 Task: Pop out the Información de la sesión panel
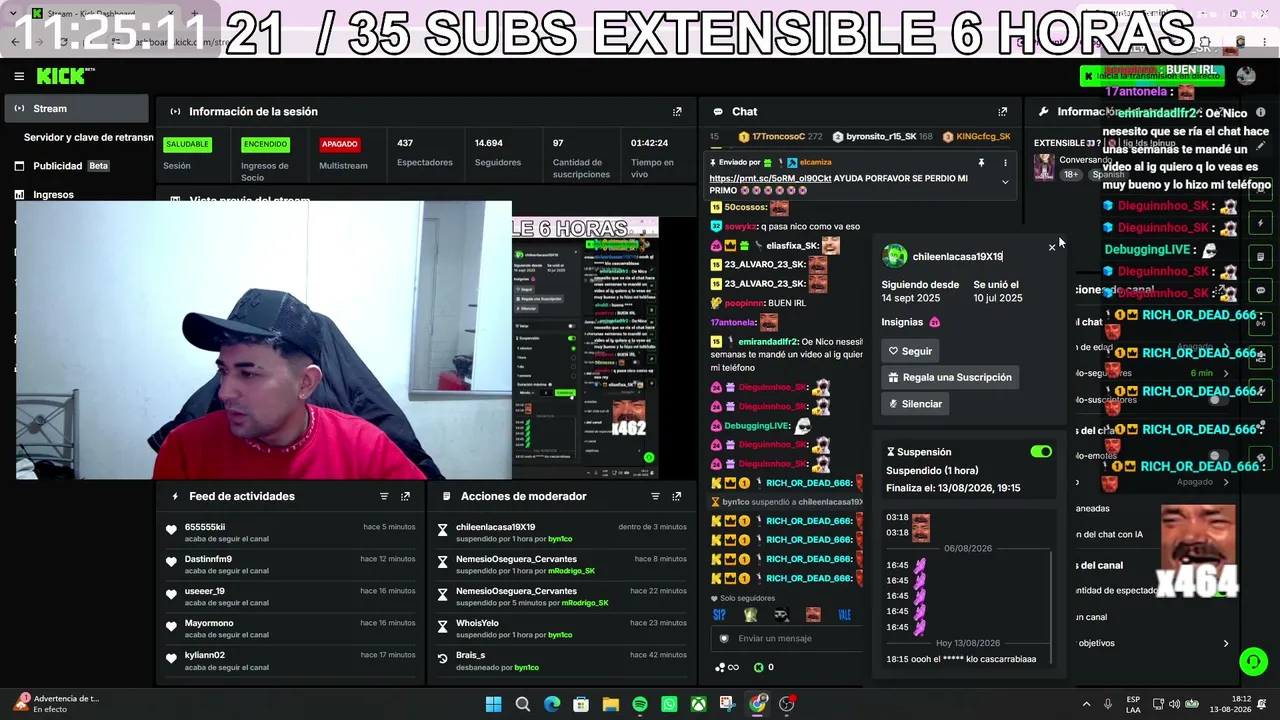tap(677, 112)
